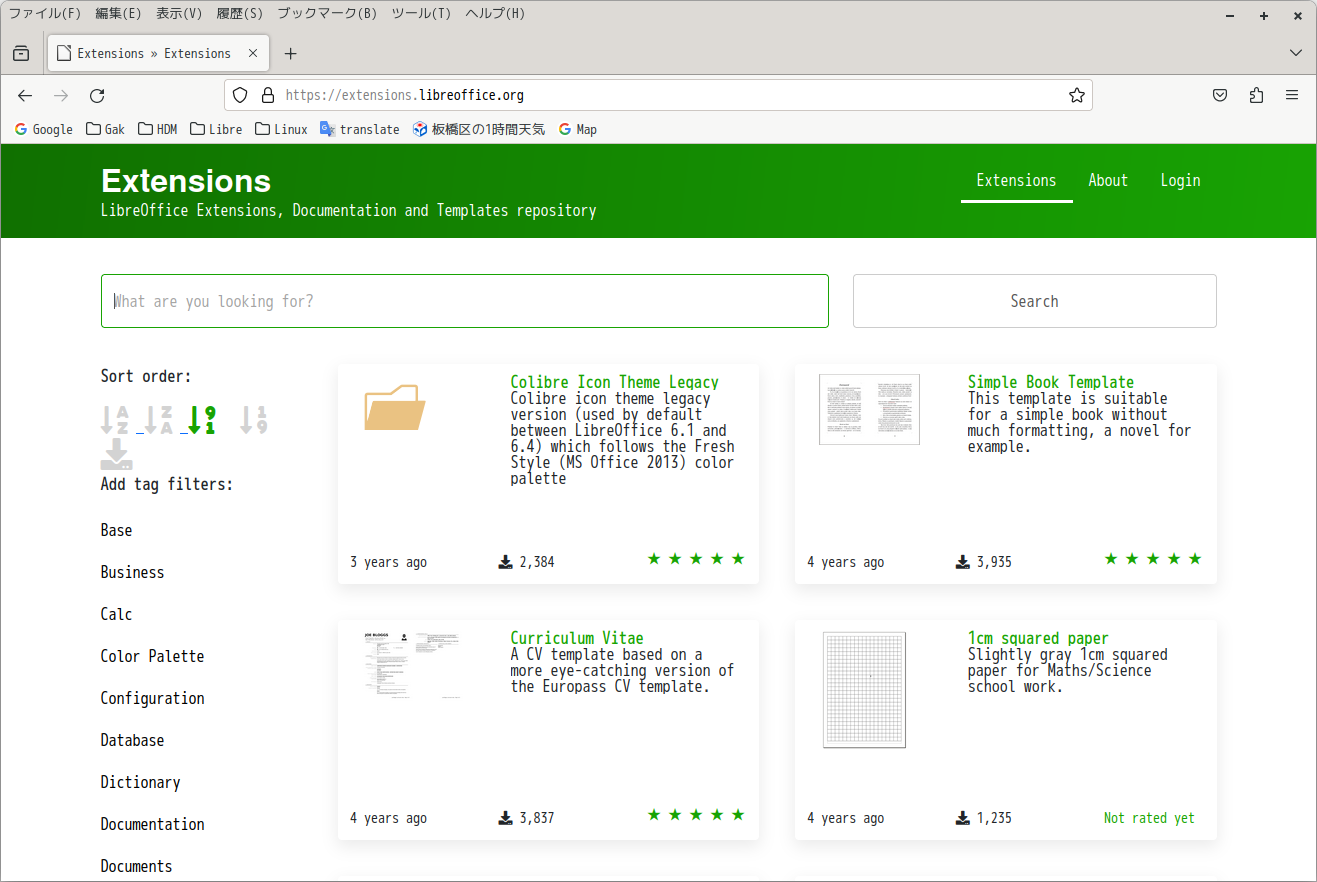Sort numerically ascending 1 to 9

pyautogui.click(x=254, y=419)
